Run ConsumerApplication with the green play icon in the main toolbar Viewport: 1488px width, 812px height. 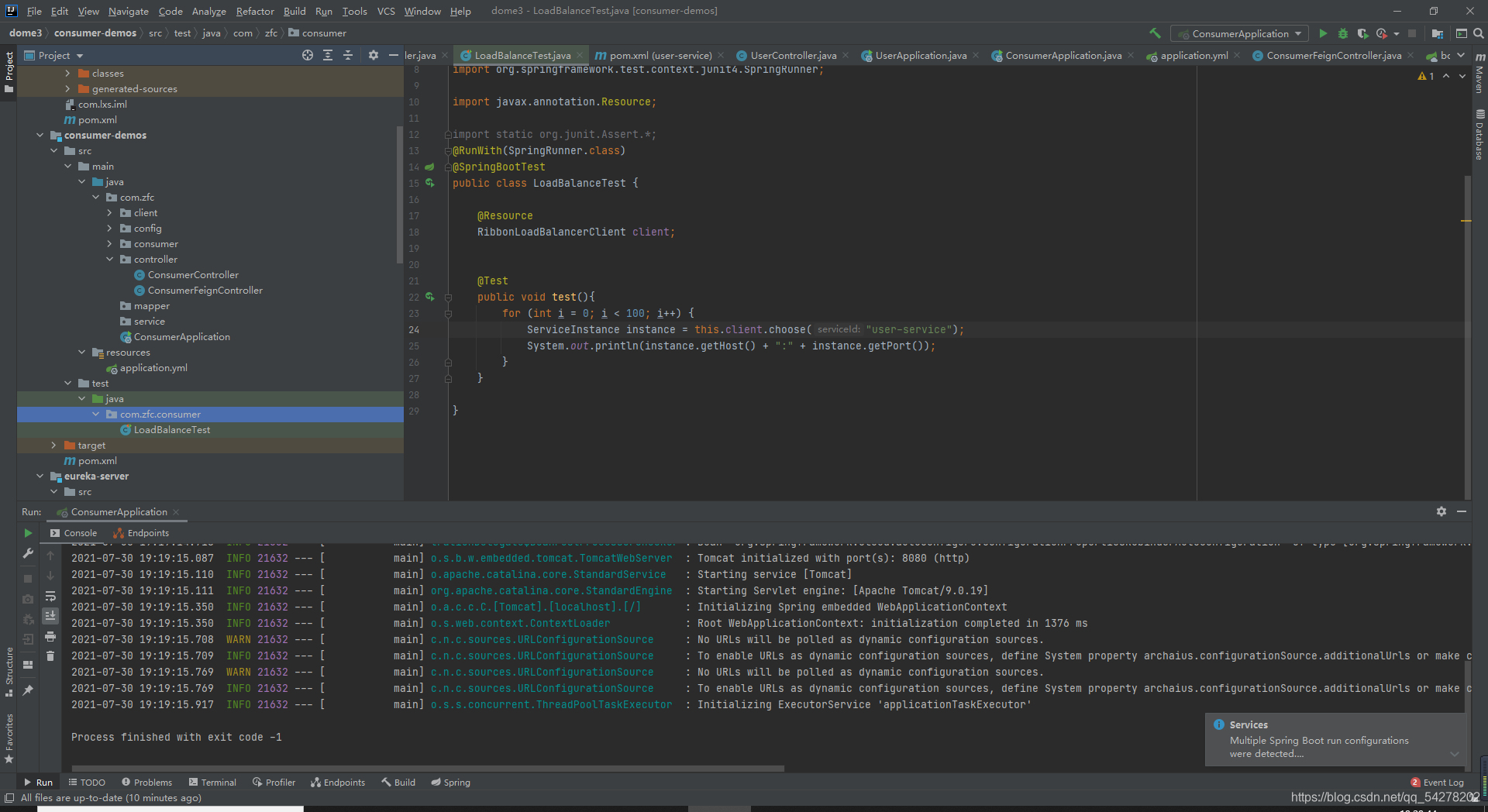[x=1323, y=33]
